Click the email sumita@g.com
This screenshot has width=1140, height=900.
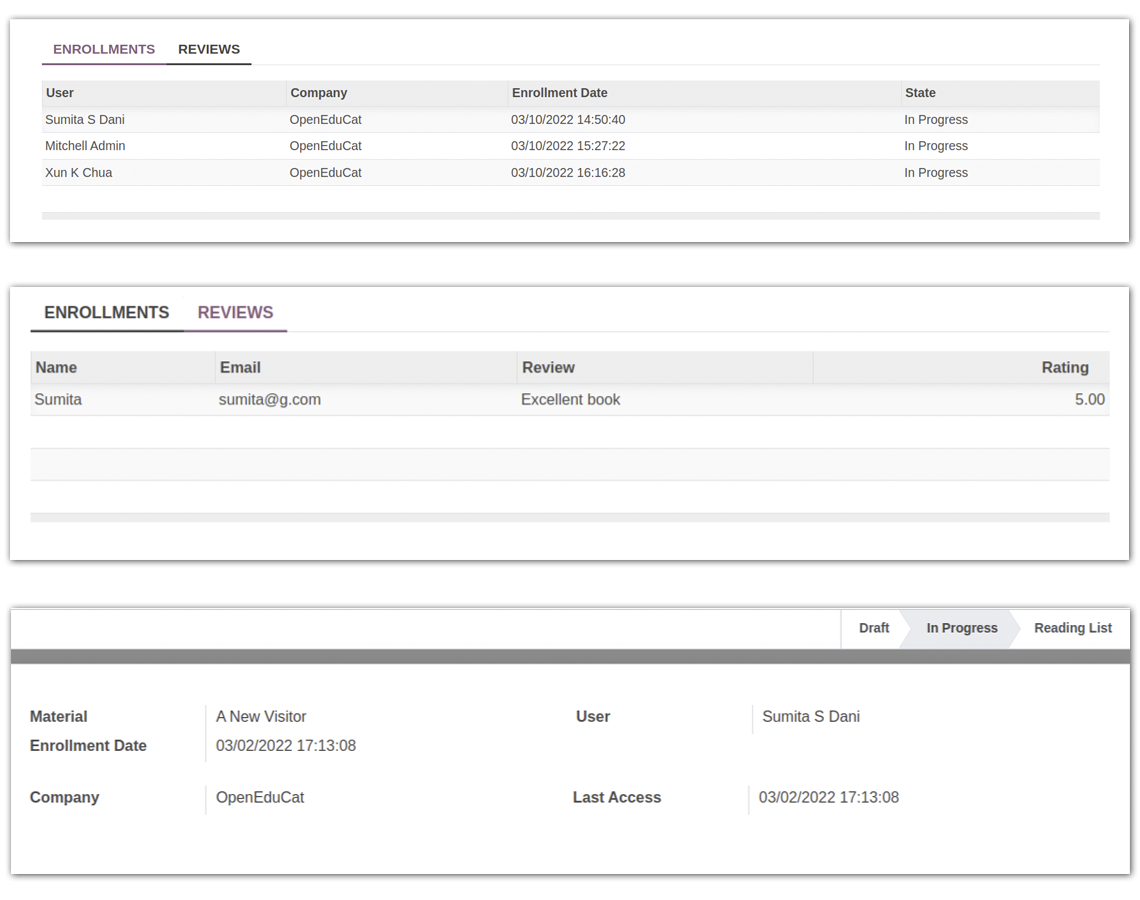click(x=270, y=399)
